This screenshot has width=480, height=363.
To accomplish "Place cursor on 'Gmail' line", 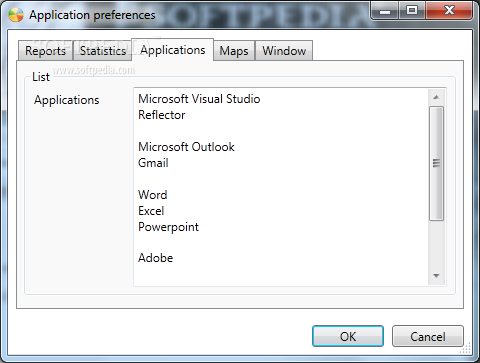I will click(153, 163).
